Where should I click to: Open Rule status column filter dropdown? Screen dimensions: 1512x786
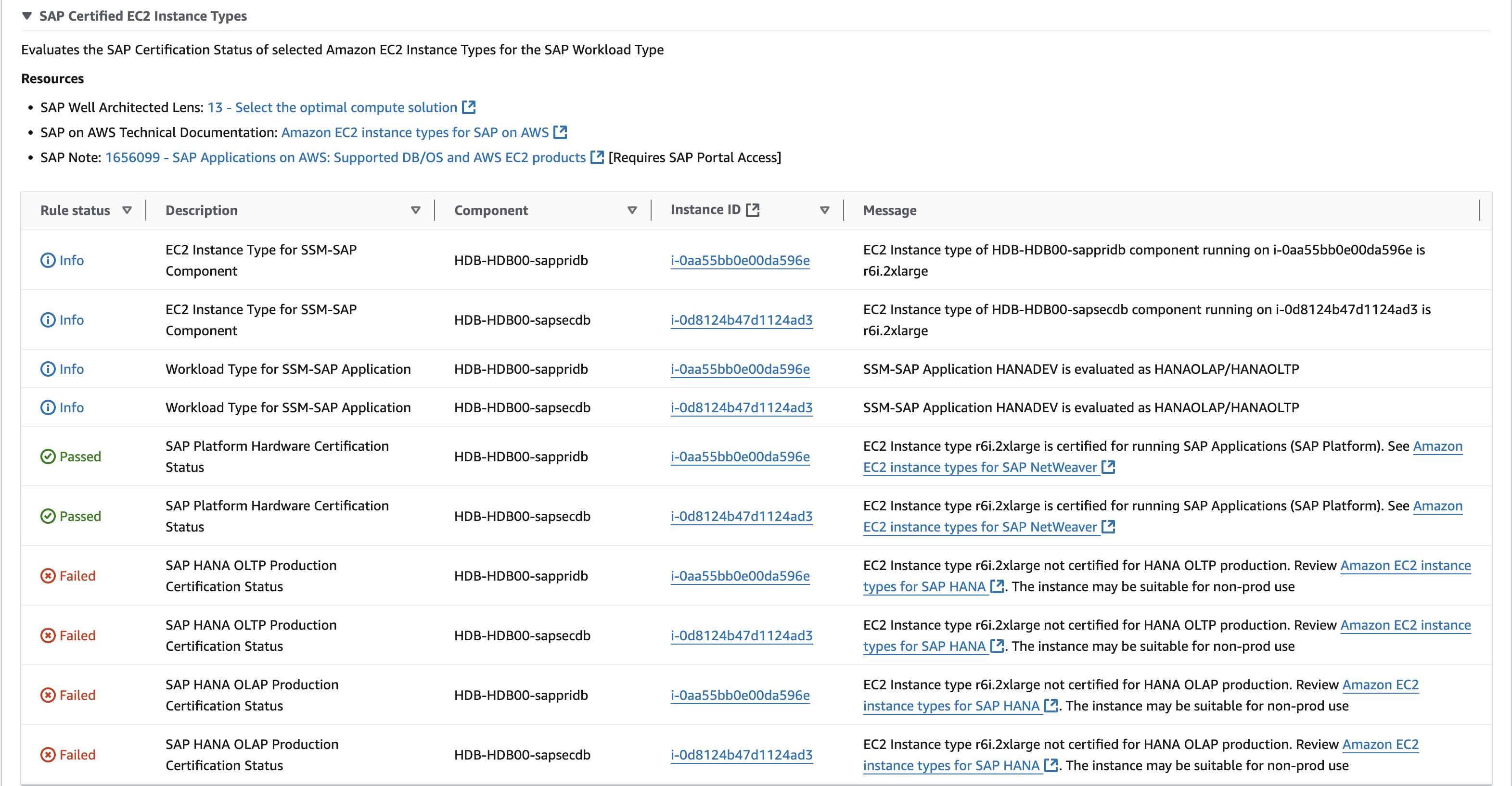point(127,210)
